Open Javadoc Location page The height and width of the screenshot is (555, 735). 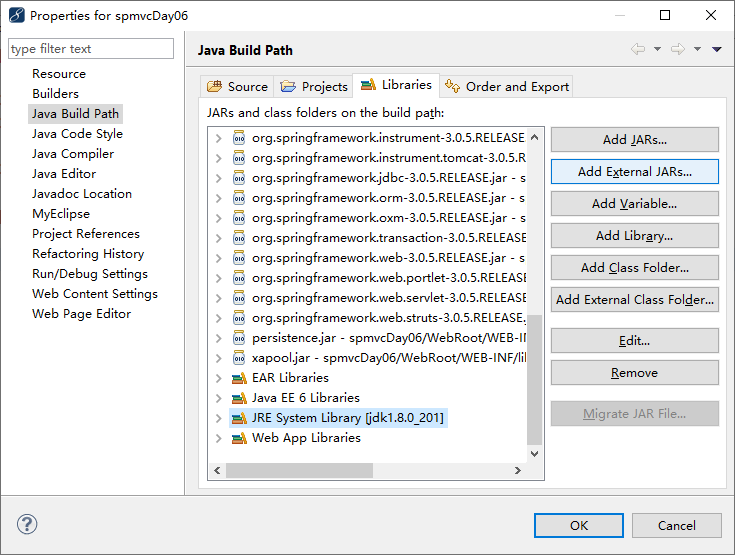click(x=82, y=194)
